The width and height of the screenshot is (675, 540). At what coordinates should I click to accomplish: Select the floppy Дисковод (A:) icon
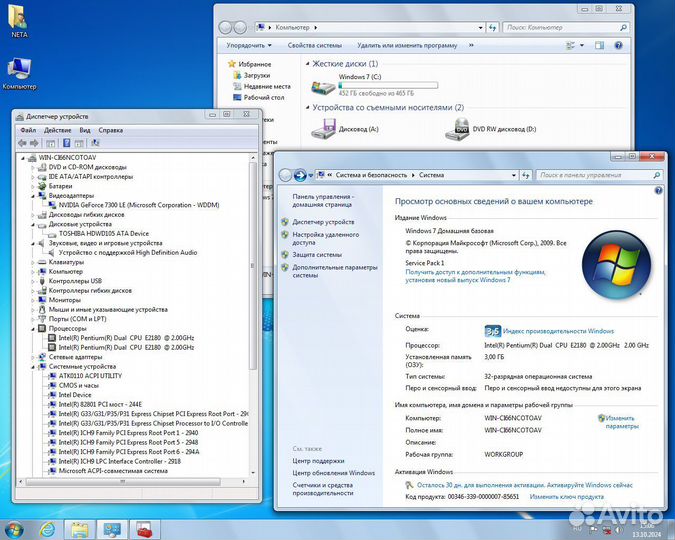[x=323, y=128]
